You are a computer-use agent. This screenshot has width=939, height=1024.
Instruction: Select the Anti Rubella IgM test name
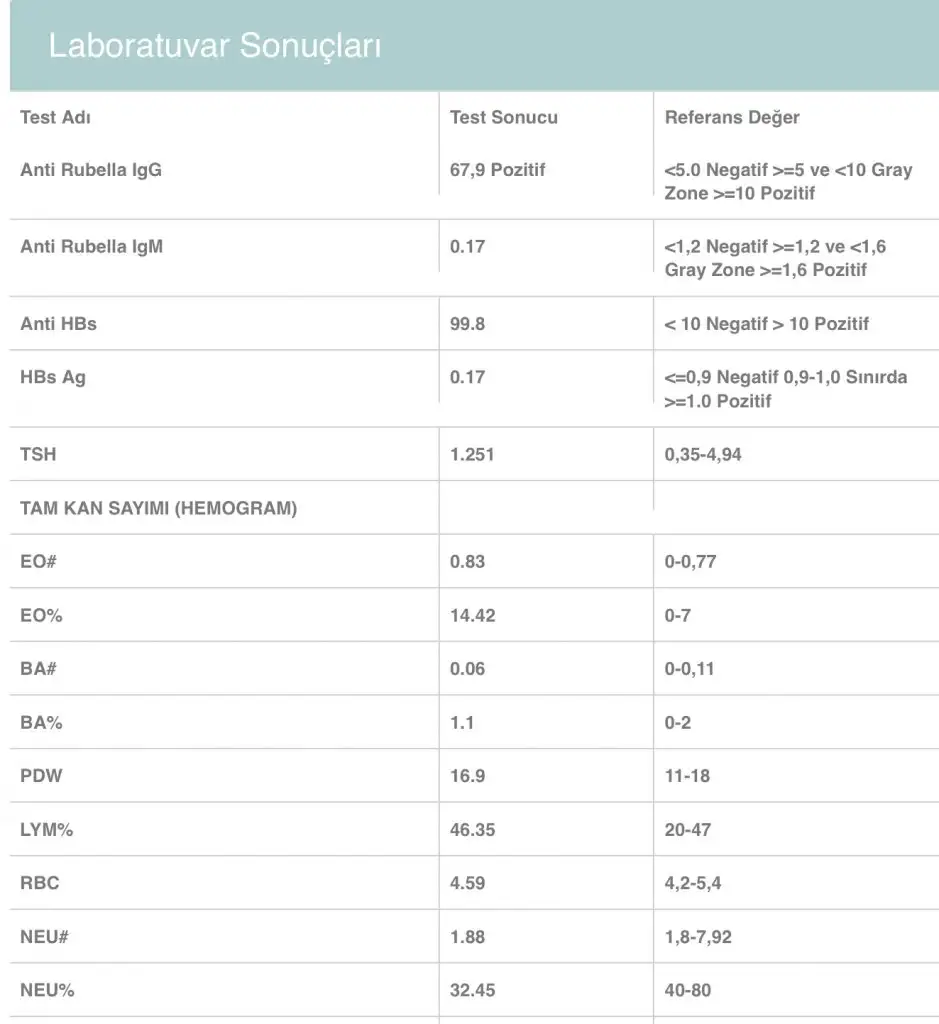91,247
